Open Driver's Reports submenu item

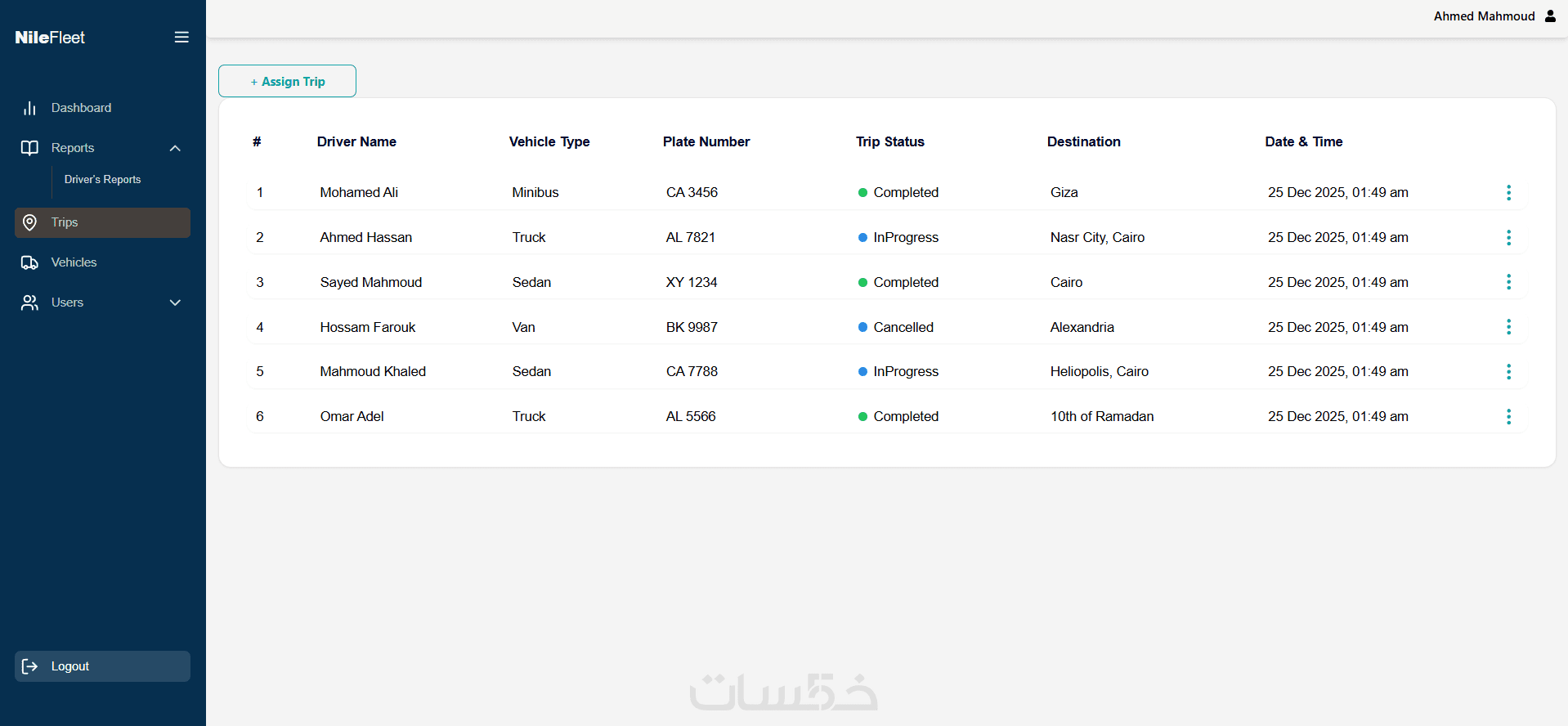[x=103, y=180]
